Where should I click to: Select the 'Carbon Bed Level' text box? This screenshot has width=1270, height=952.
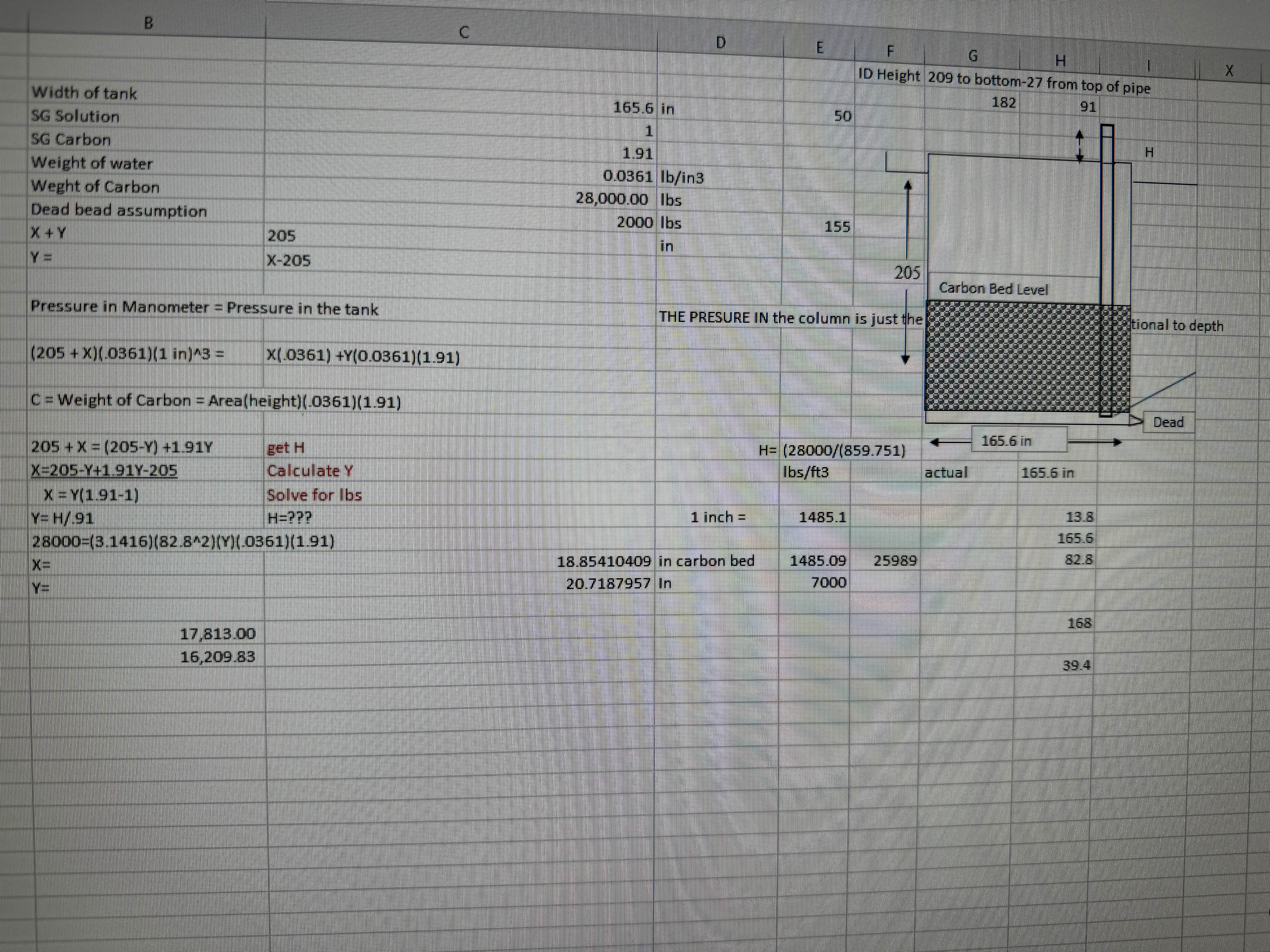pyautogui.click(x=993, y=289)
